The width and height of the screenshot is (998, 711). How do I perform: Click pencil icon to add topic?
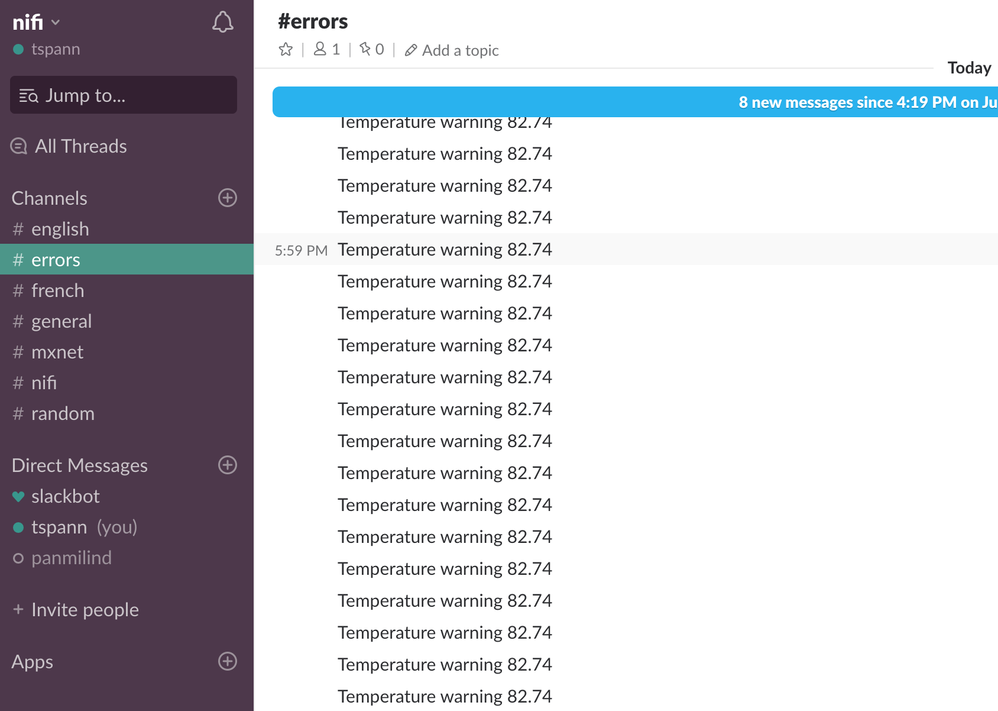(411, 50)
